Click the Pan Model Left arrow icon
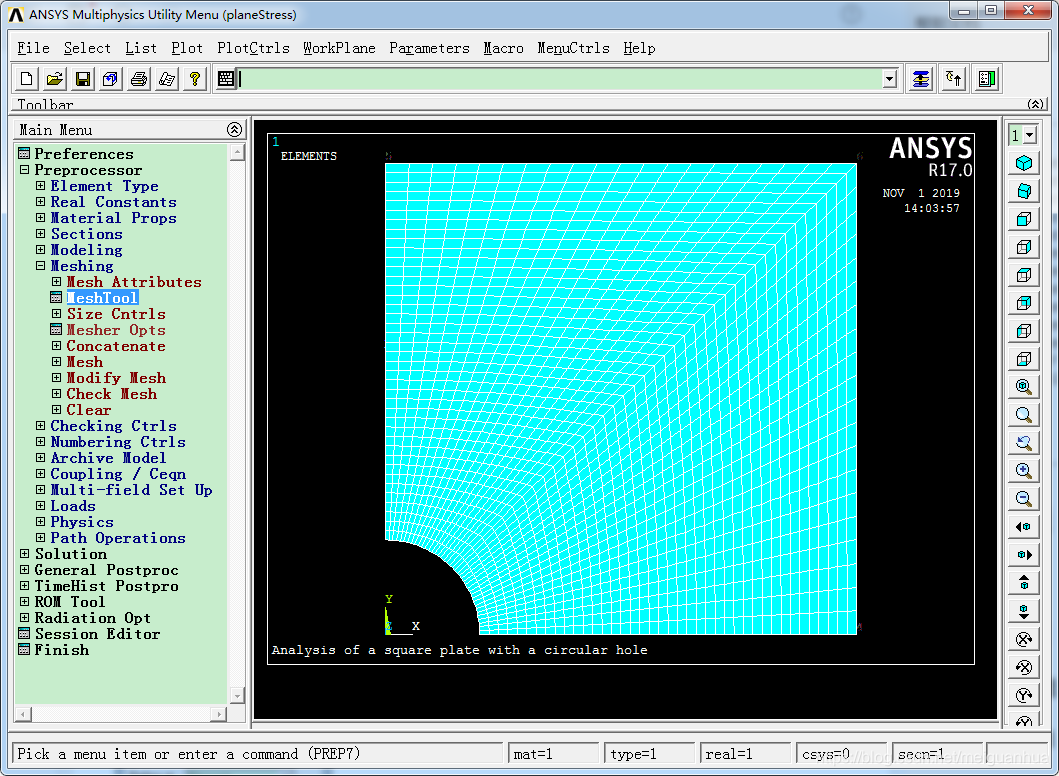This screenshot has width=1059, height=776. tap(1023, 527)
